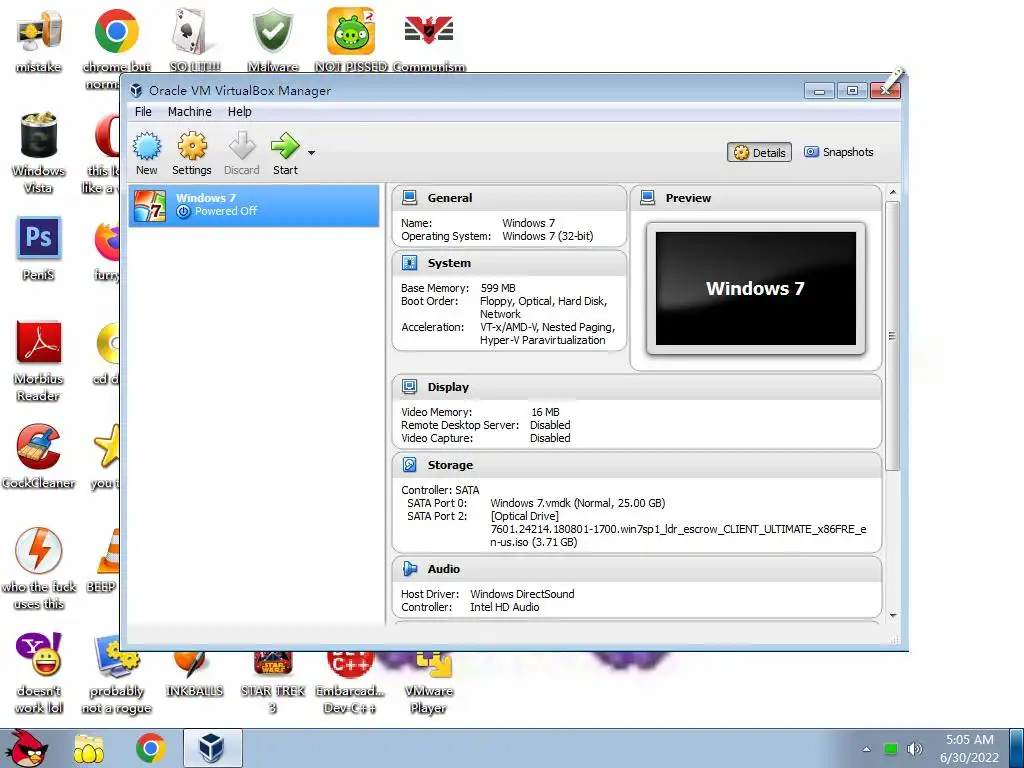Click the volume speaker icon in system tray
Image resolution: width=1024 pixels, height=768 pixels.
(x=914, y=748)
